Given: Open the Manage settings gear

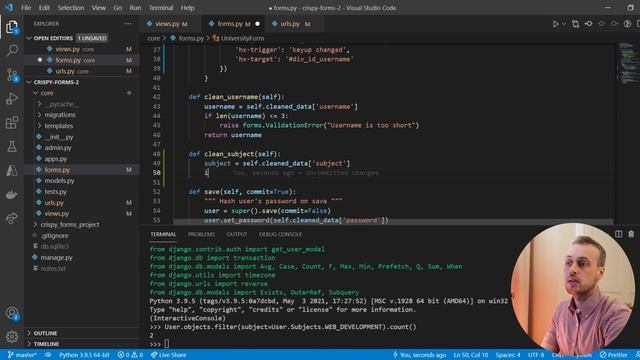Looking at the screenshot, I should click(x=12, y=337).
